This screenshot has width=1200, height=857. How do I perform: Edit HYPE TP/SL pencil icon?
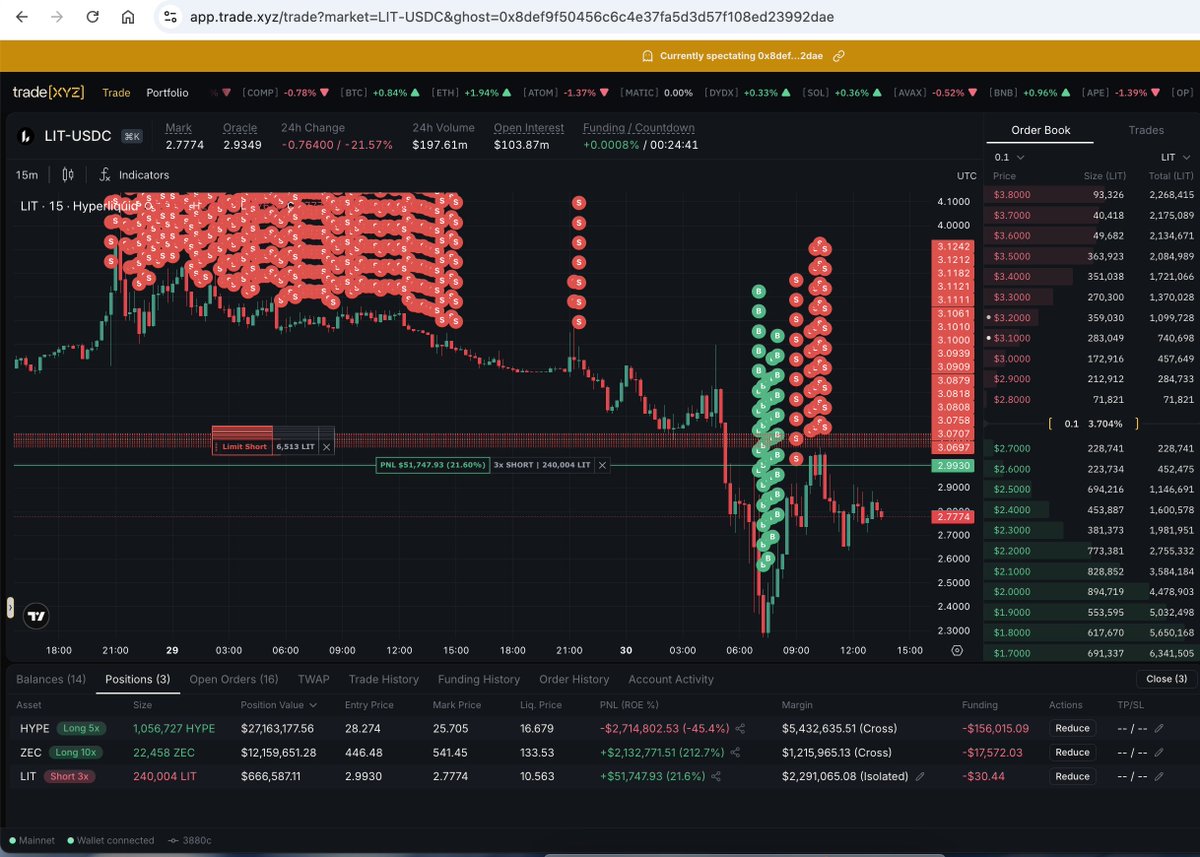tap(1159, 729)
